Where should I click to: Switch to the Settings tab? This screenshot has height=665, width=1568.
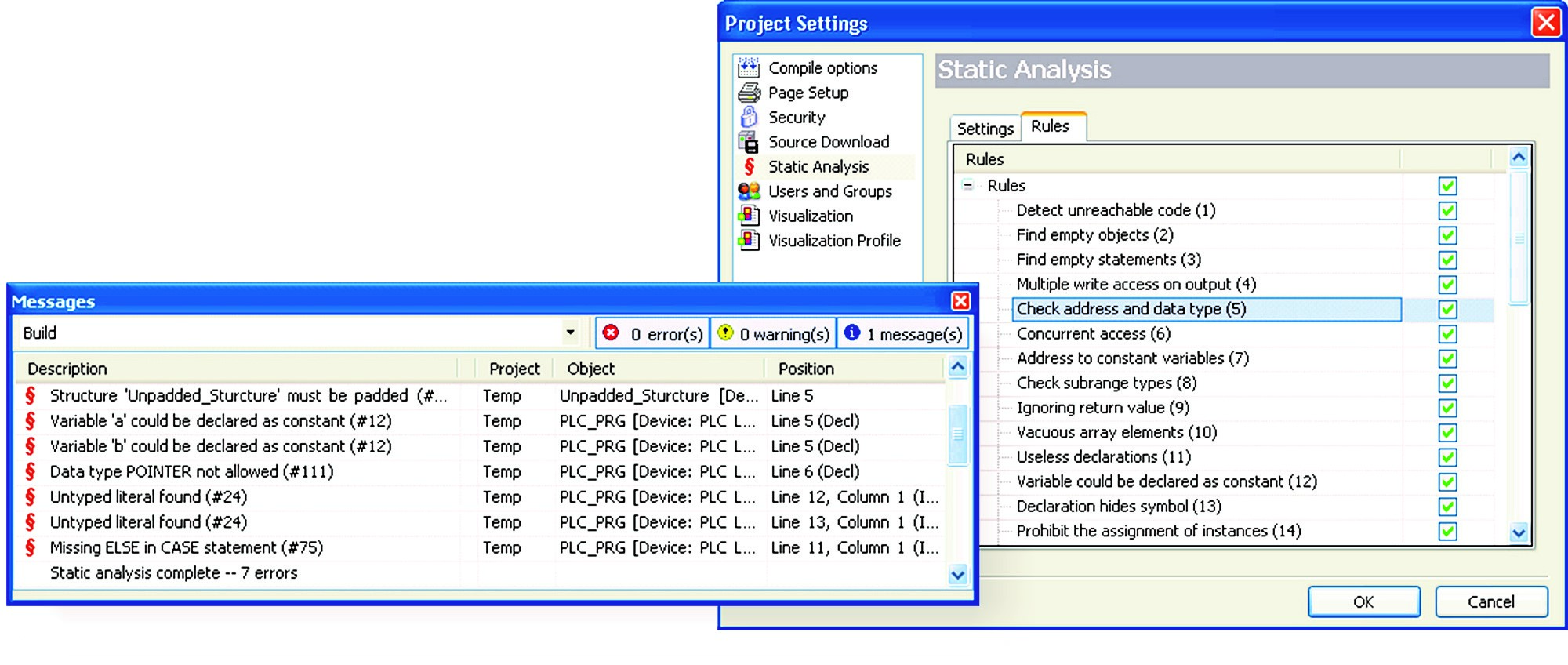click(x=985, y=129)
